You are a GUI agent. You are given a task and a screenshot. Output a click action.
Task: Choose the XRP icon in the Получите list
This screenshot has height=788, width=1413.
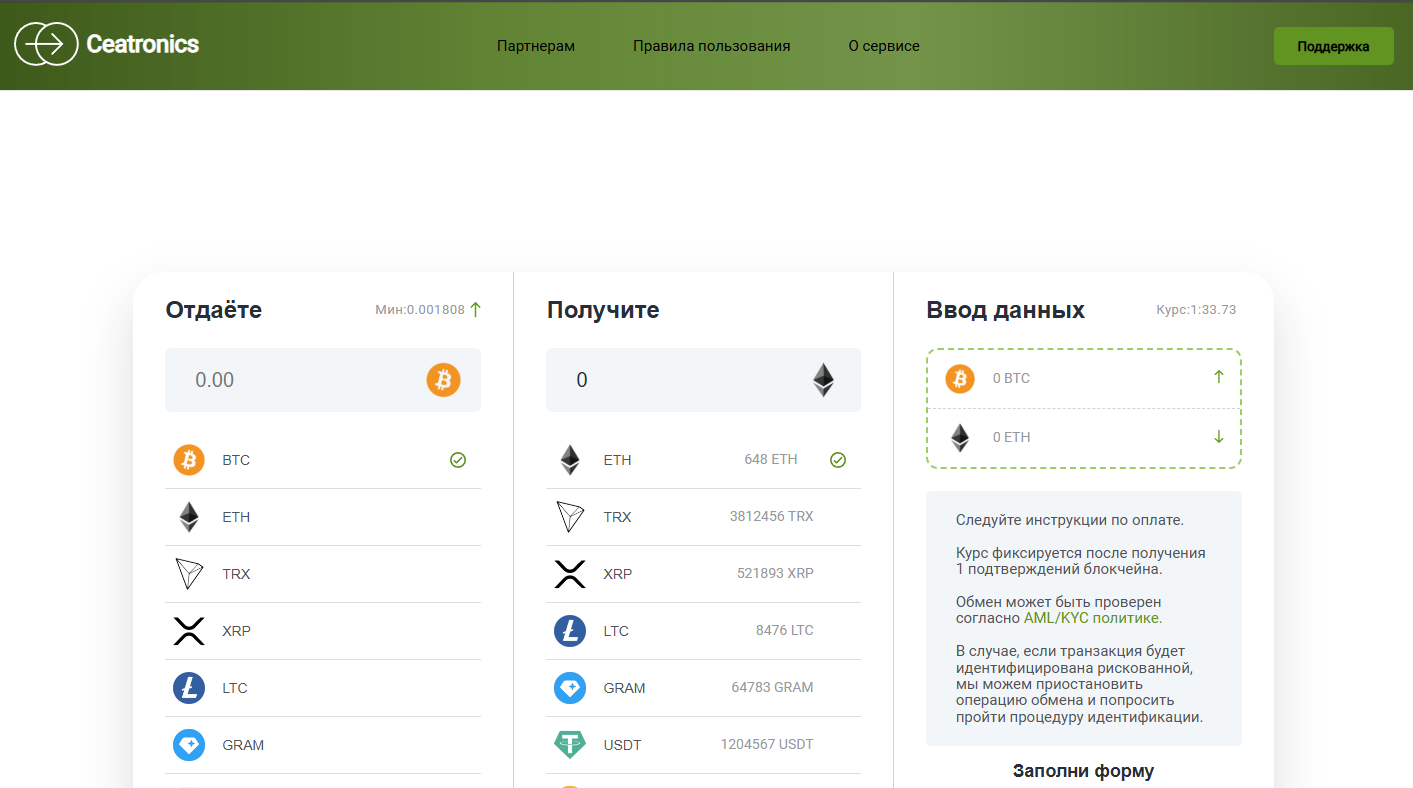pos(570,574)
